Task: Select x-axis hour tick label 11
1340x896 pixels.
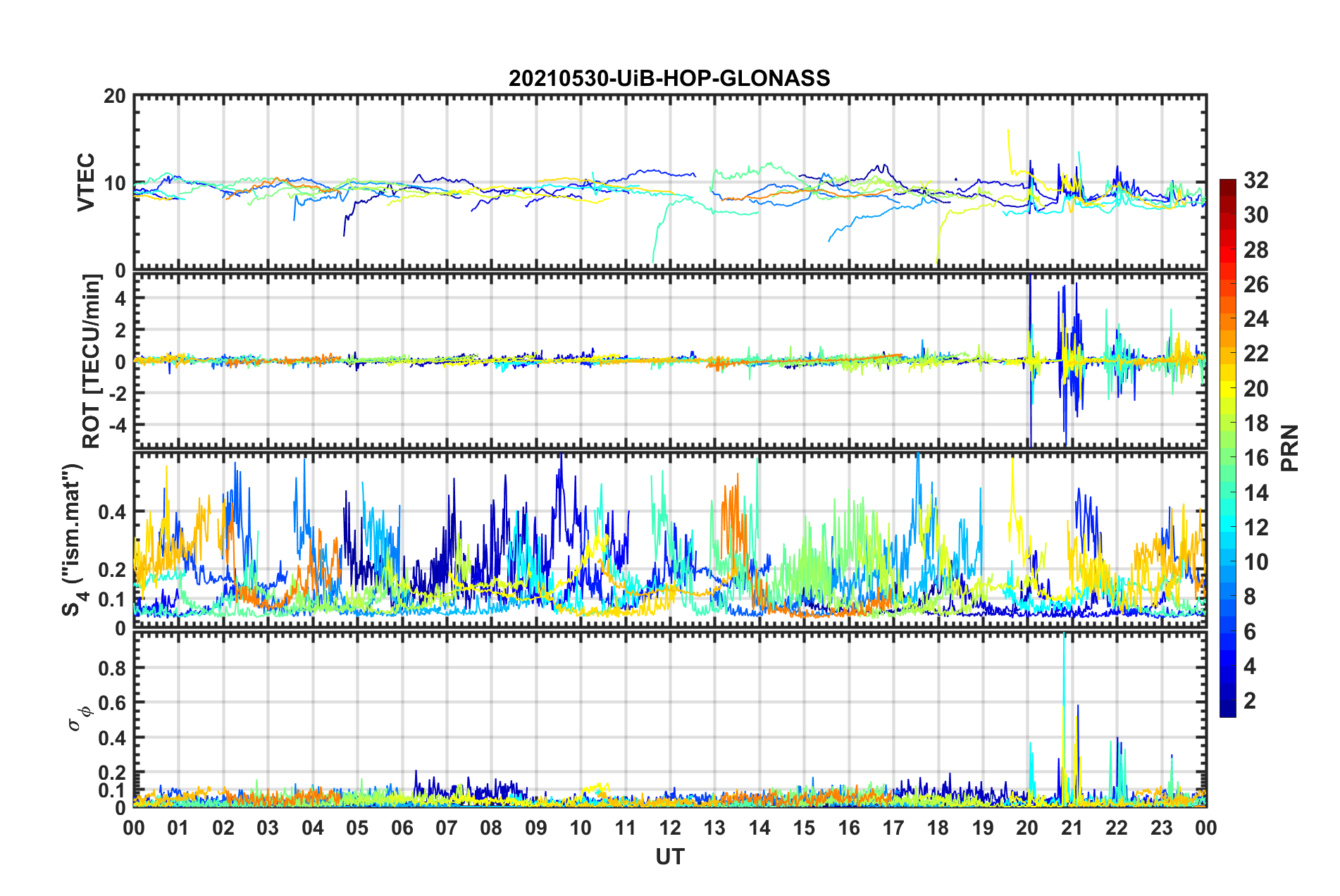Action: point(626,828)
